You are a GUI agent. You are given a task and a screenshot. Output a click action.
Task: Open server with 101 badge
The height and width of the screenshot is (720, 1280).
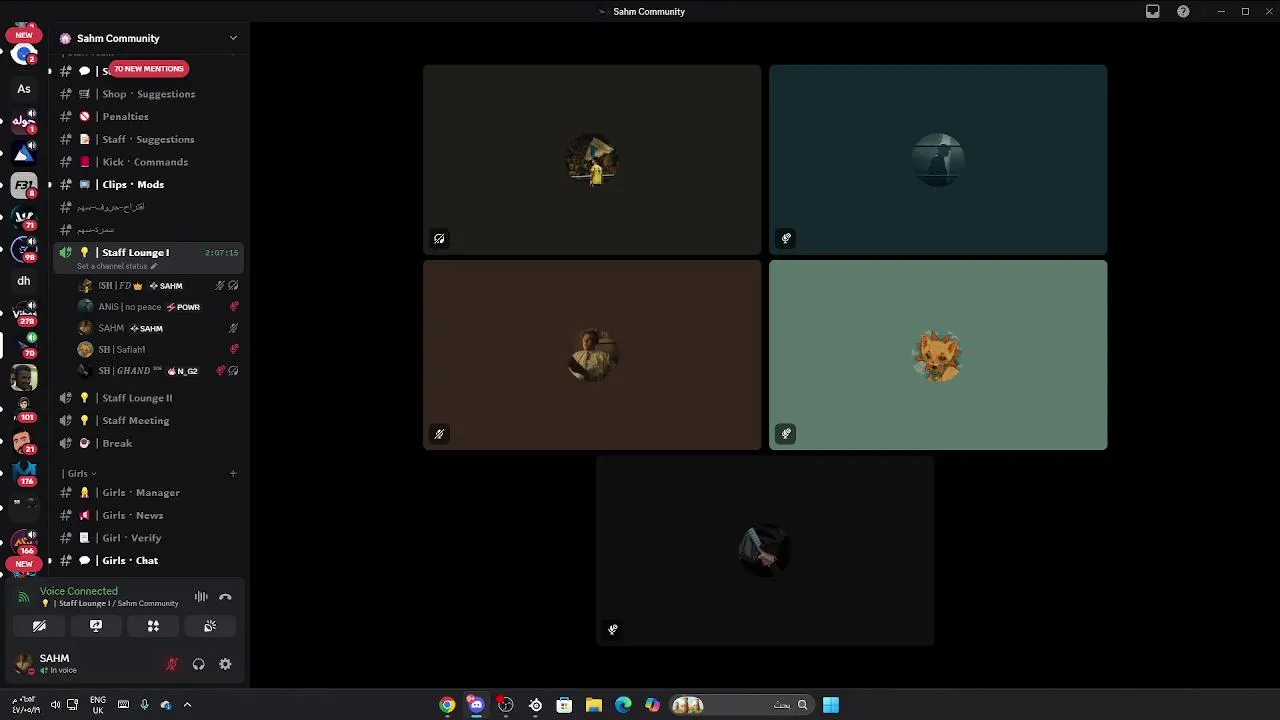[x=24, y=409]
